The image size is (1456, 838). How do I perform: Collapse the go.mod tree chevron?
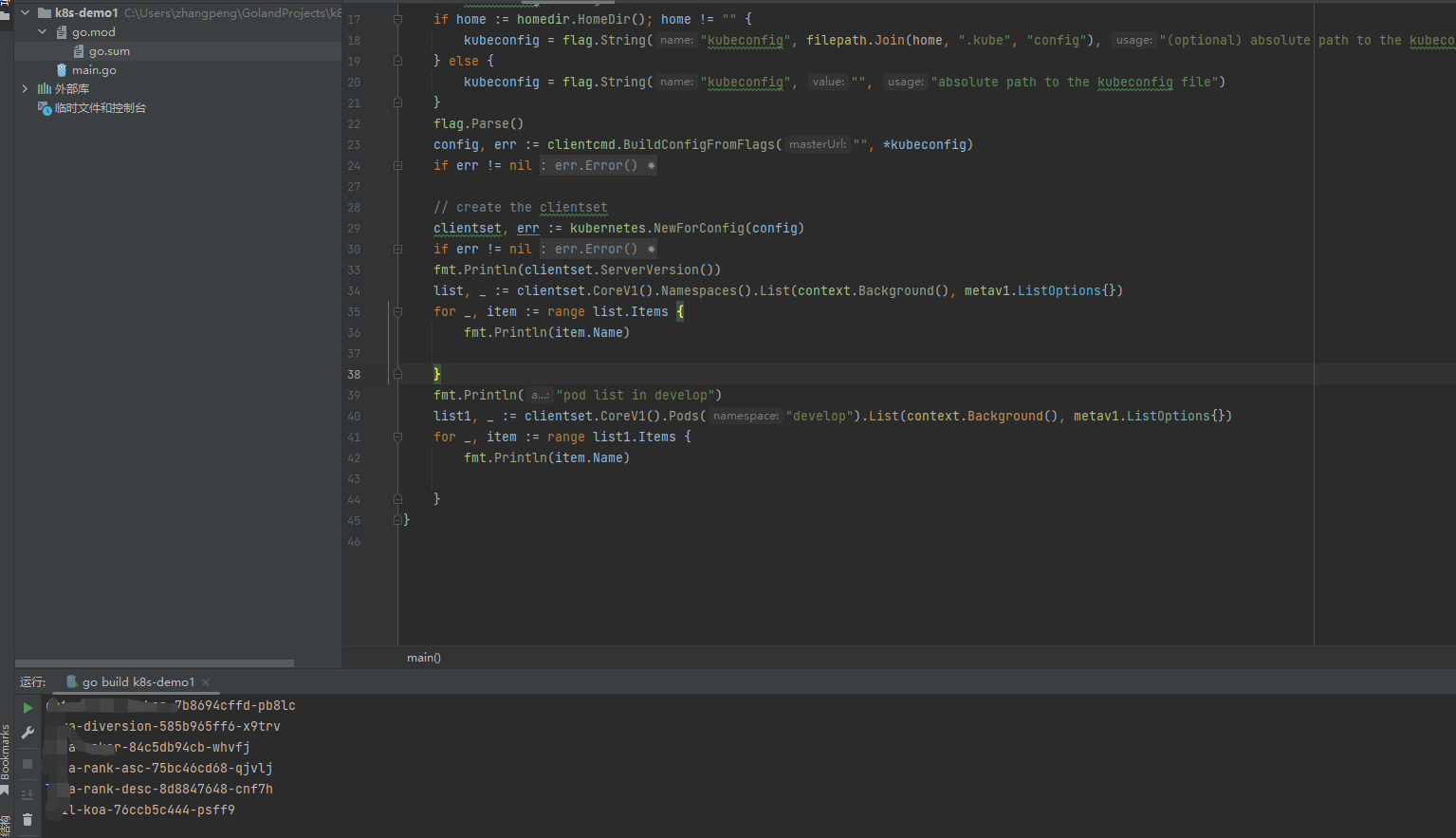pyautogui.click(x=42, y=32)
